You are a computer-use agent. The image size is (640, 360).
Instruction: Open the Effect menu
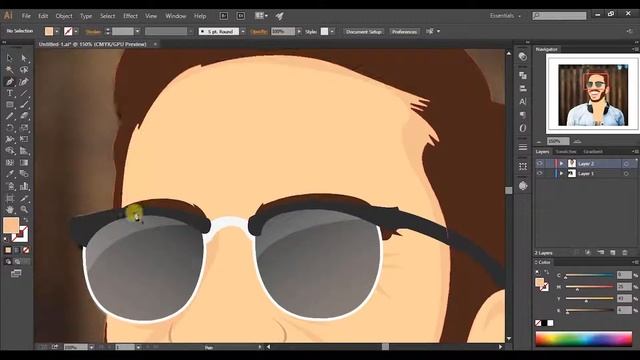point(130,16)
